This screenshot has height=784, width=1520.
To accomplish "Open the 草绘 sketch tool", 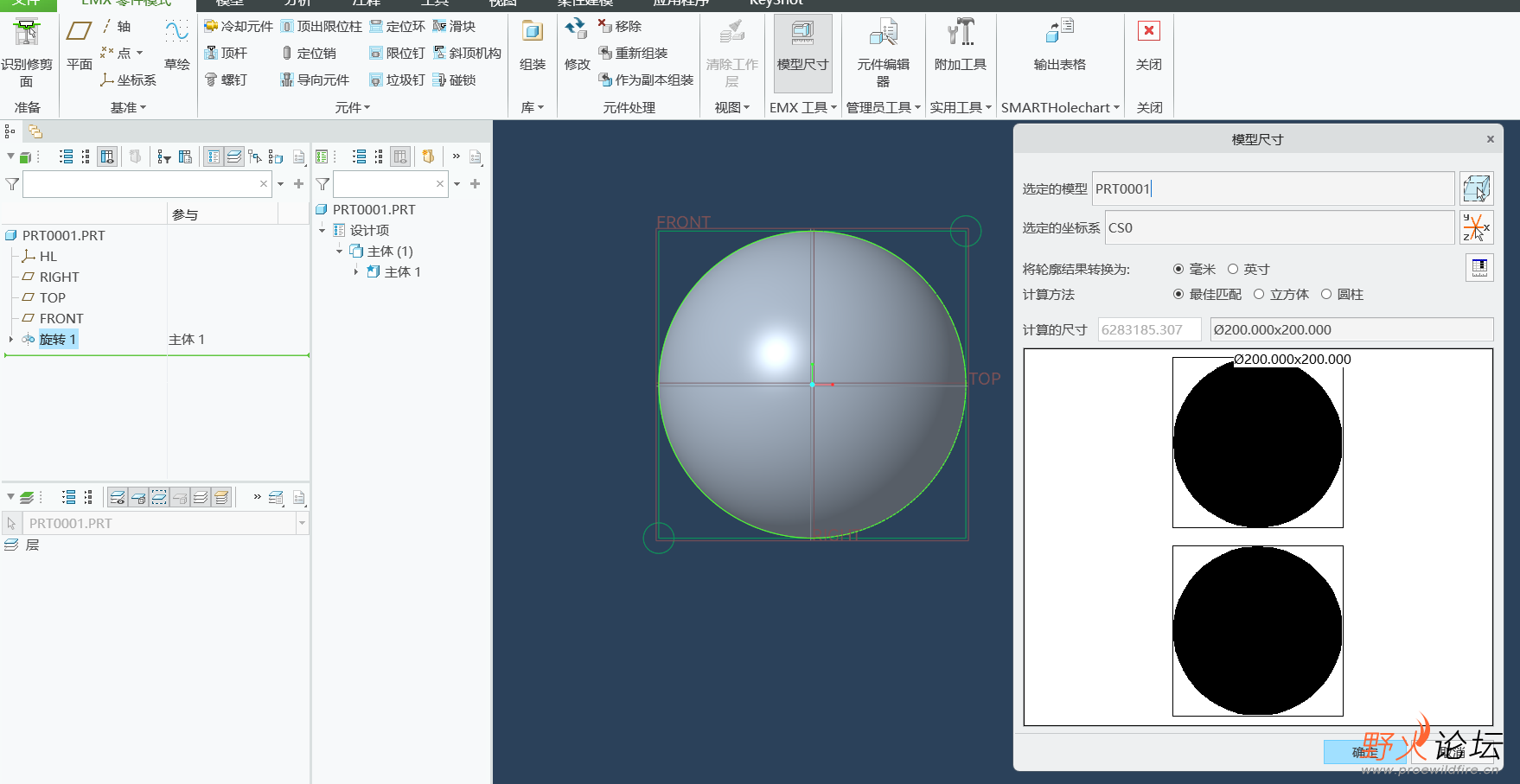I will (x=177, y=45).
